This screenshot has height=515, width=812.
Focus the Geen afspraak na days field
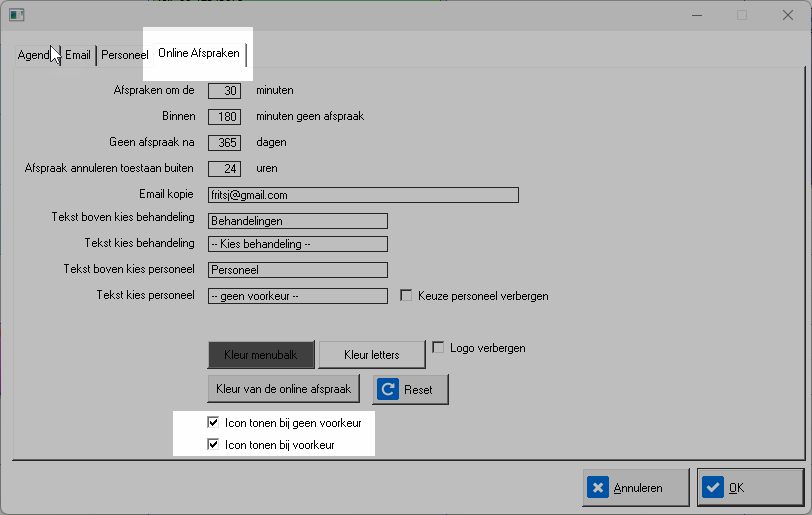pyautogui.click(x=225, y=143)
